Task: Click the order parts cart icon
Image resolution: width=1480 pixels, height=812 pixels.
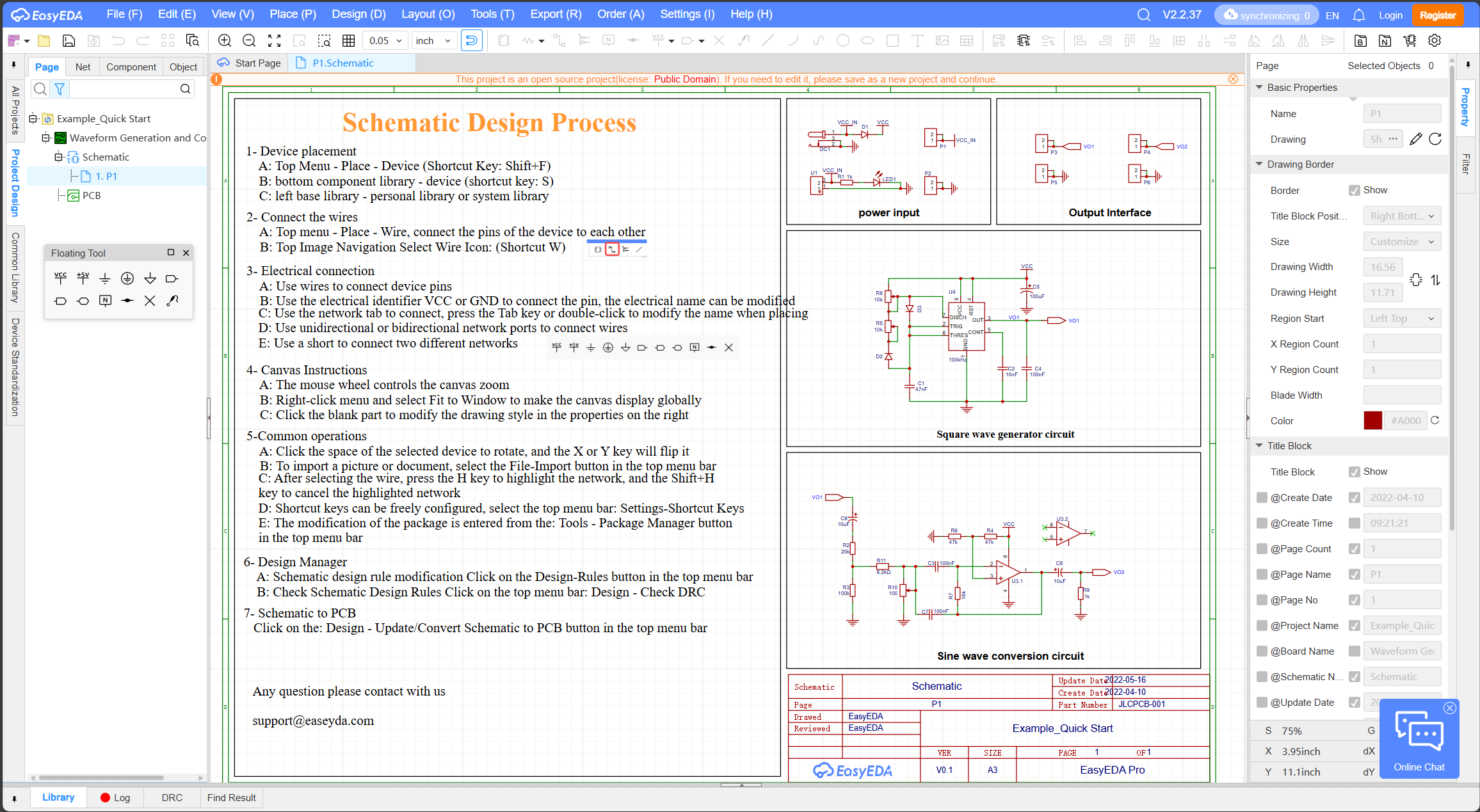Action: click(1410, 41)
